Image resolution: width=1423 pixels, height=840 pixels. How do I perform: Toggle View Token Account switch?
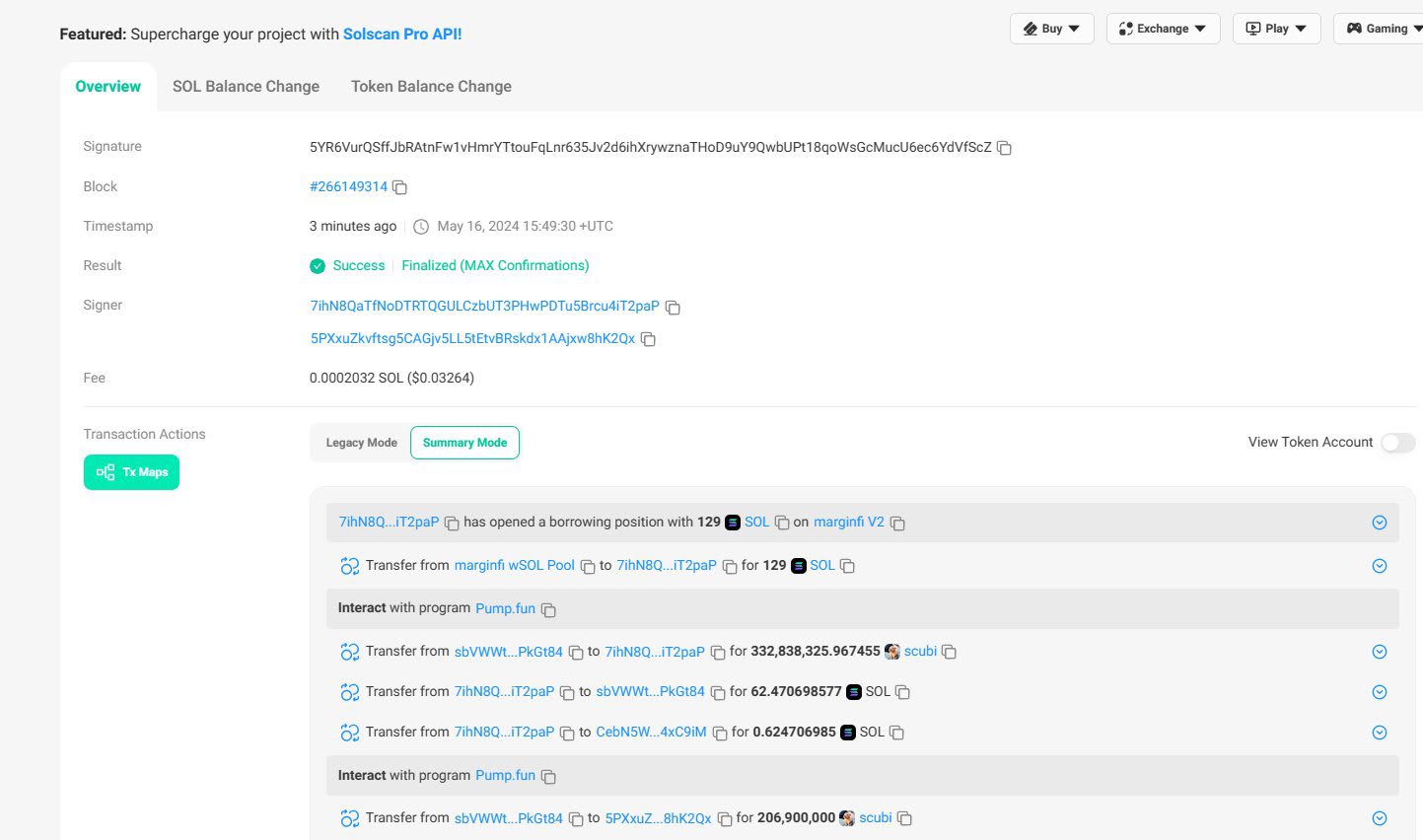click(1397, 443)
